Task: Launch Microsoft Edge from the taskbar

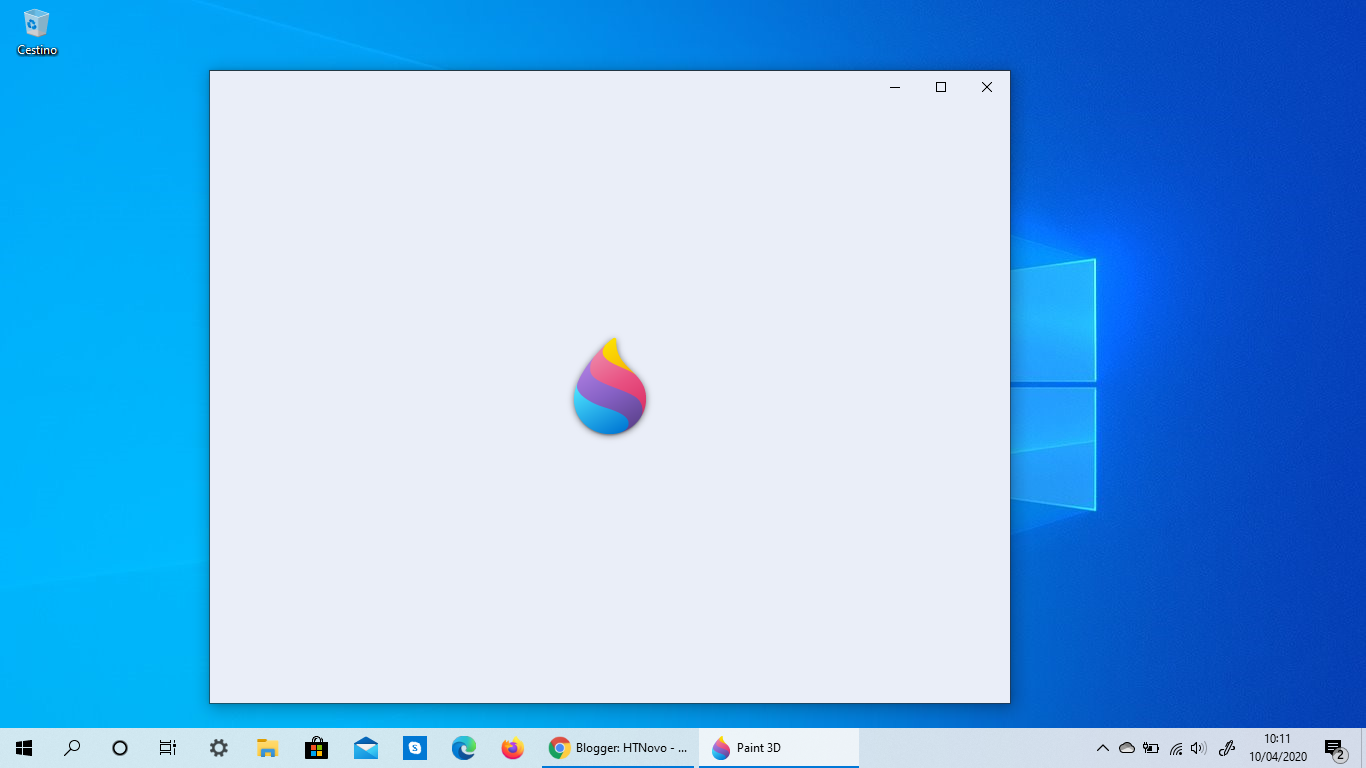Action: click(463, 748)
